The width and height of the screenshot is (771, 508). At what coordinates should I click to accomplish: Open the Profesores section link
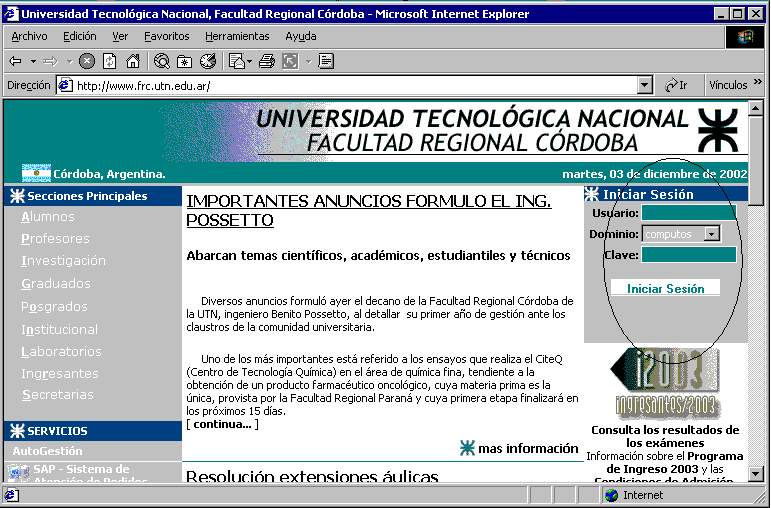(x=55, y=239)
